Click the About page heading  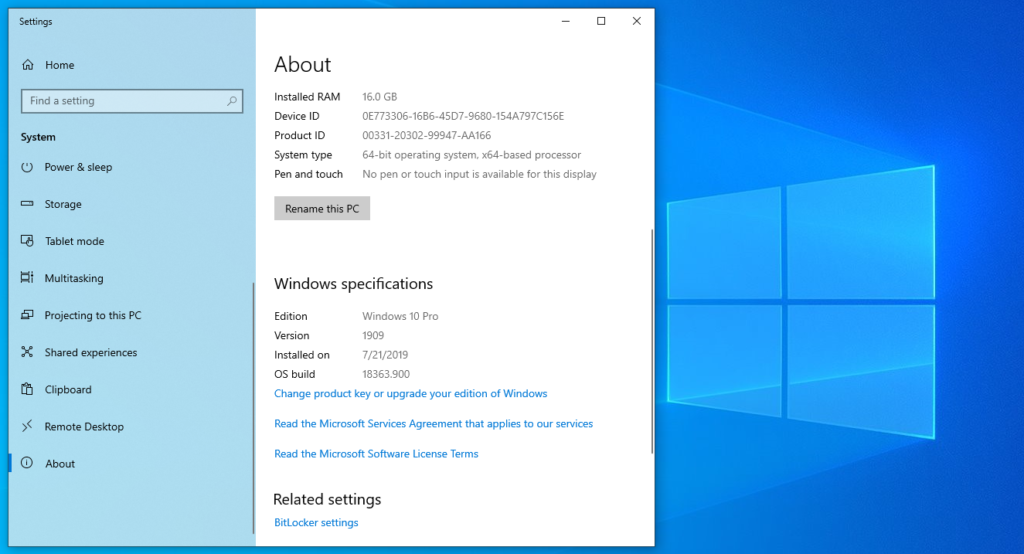[302, 65]
